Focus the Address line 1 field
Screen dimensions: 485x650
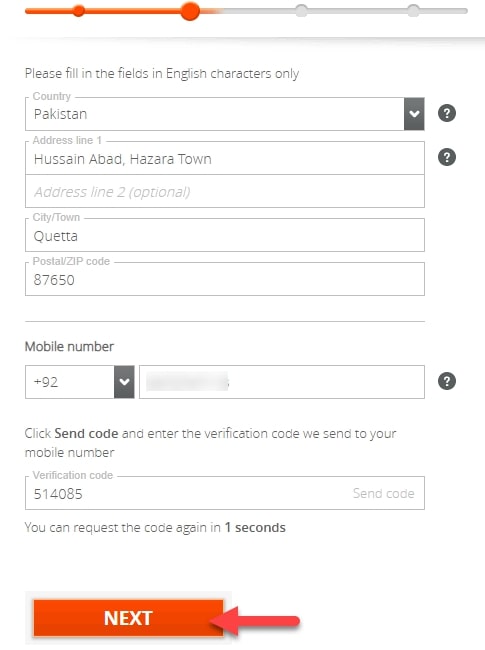pyautogui.click(x=225, y=158)
